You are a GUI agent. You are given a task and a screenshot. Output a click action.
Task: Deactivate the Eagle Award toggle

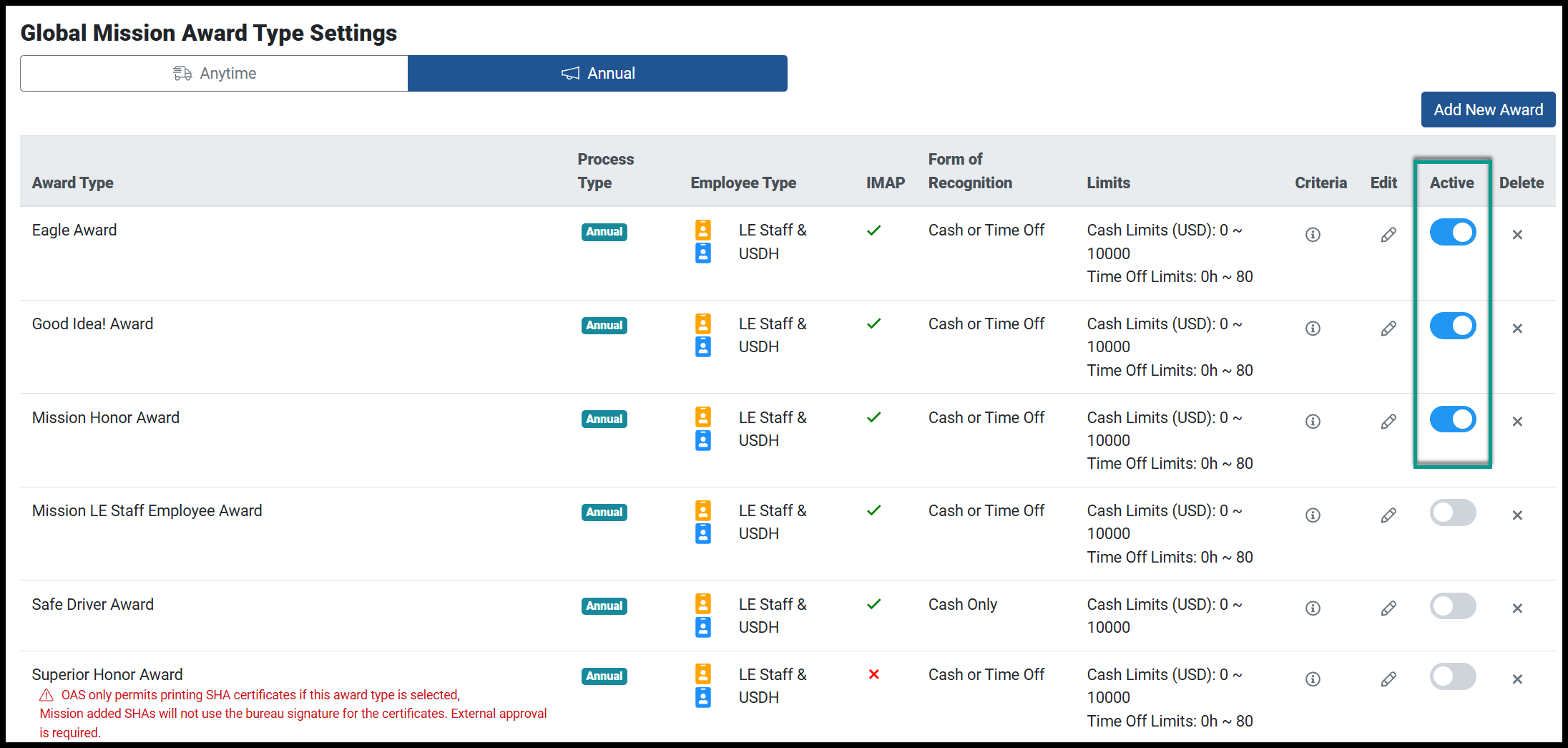point(1453,232)
